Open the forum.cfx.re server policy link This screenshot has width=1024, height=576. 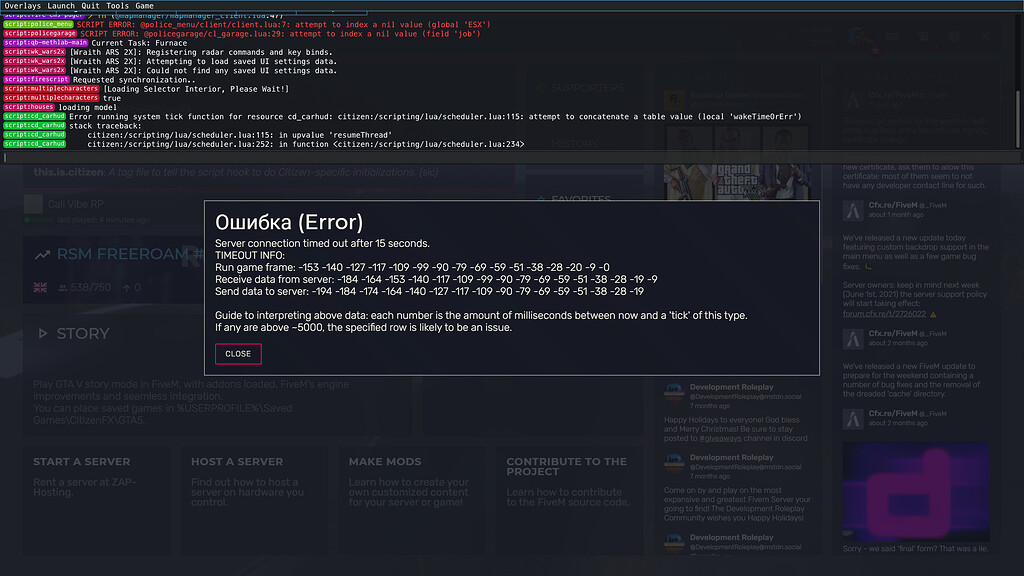coord(884,314)
